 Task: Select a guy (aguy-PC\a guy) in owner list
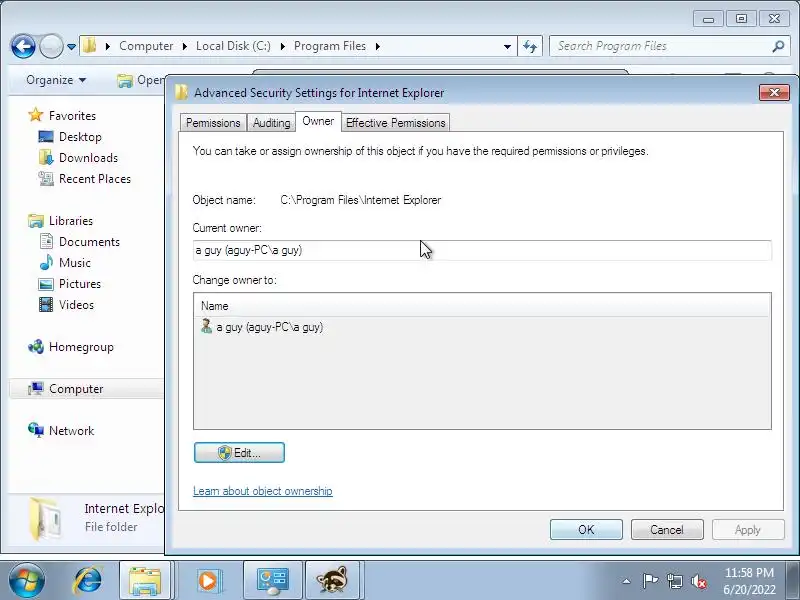click(269, 327)
